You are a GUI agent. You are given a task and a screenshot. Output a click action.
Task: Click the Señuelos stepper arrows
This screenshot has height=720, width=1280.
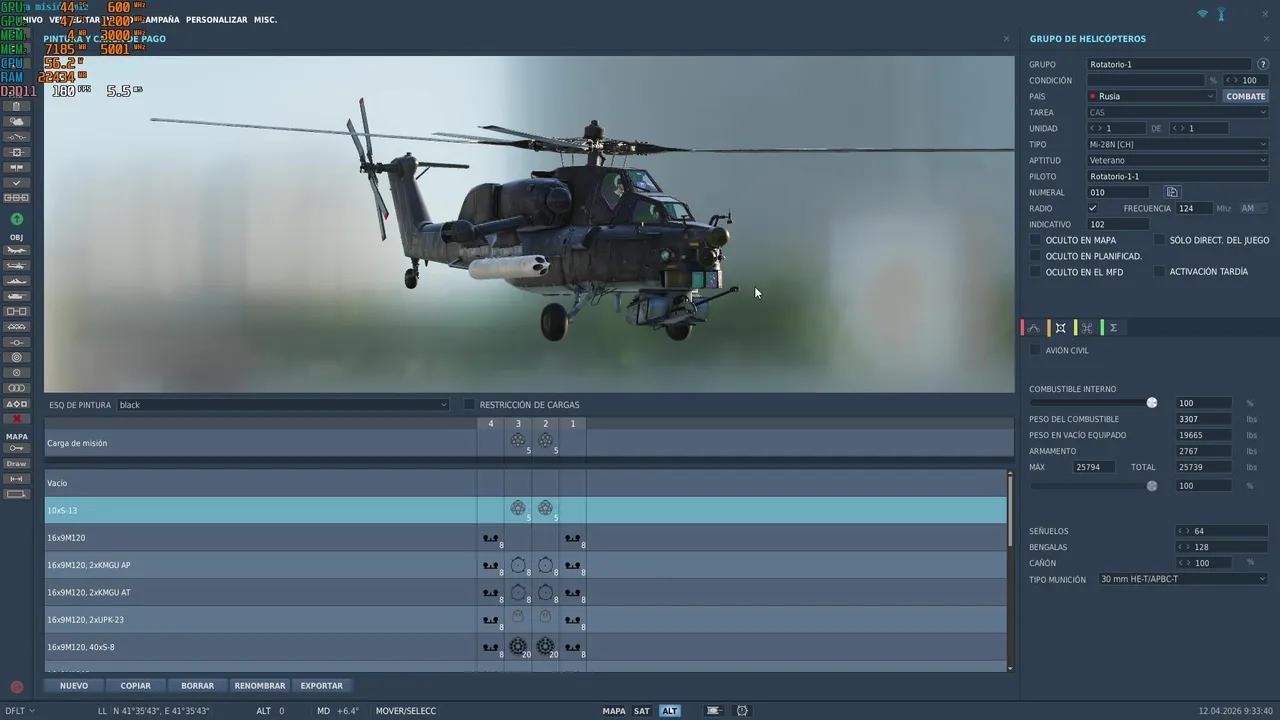pos(1184,531)
